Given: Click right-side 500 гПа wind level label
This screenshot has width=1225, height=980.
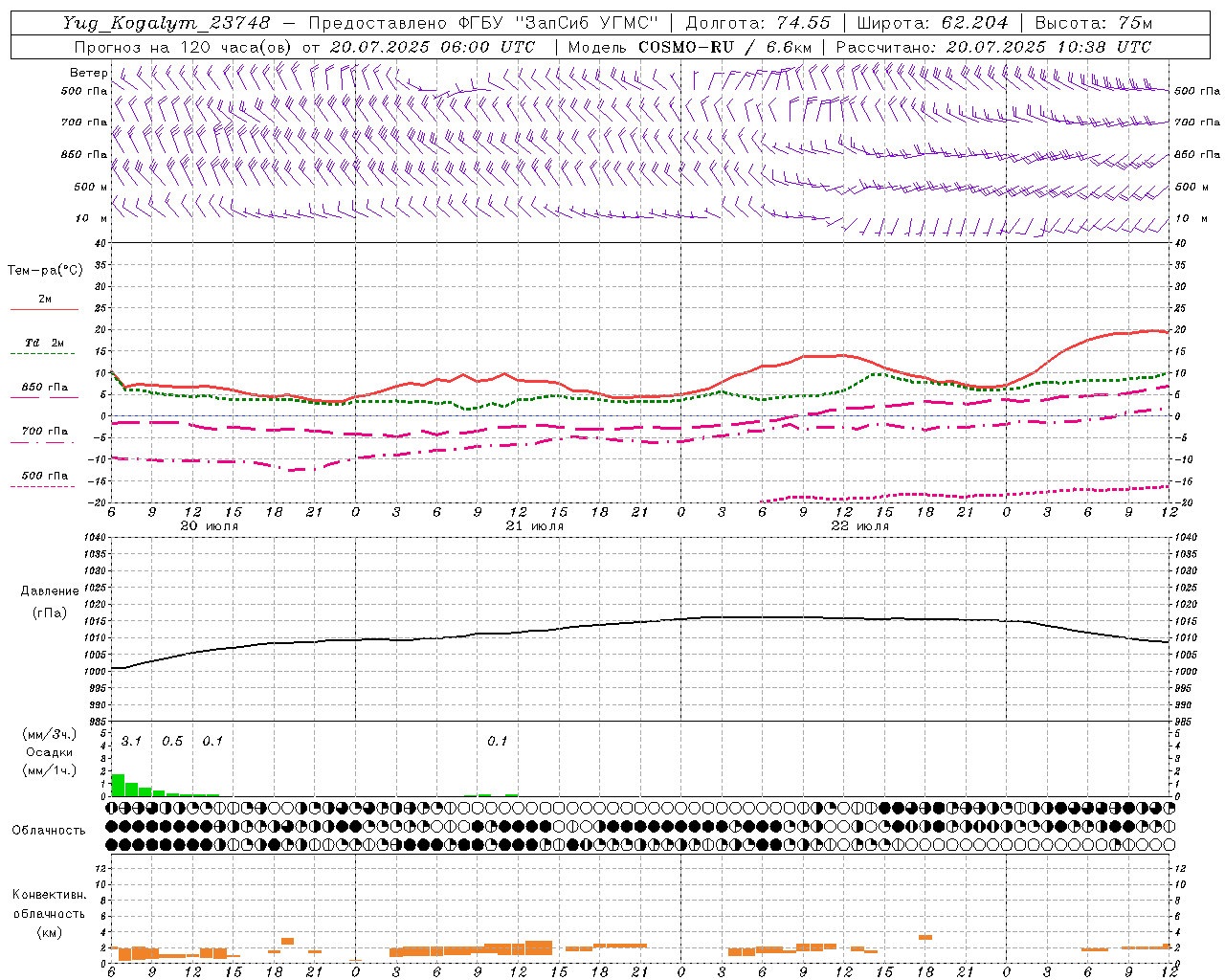Looking at the screenshot, I should [x=1197, y=91].
